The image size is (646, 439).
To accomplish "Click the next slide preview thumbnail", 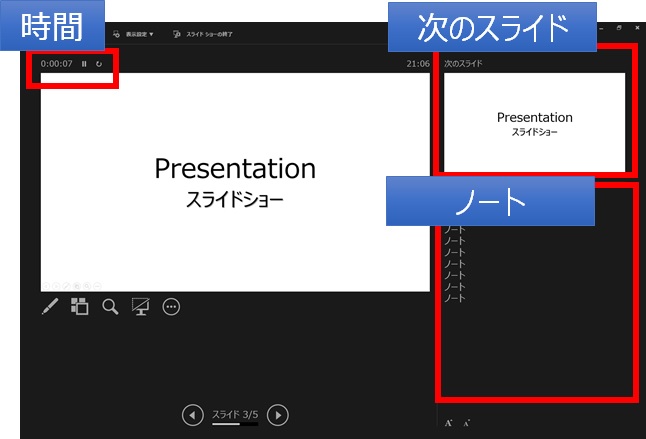I will tap(534, 123).
